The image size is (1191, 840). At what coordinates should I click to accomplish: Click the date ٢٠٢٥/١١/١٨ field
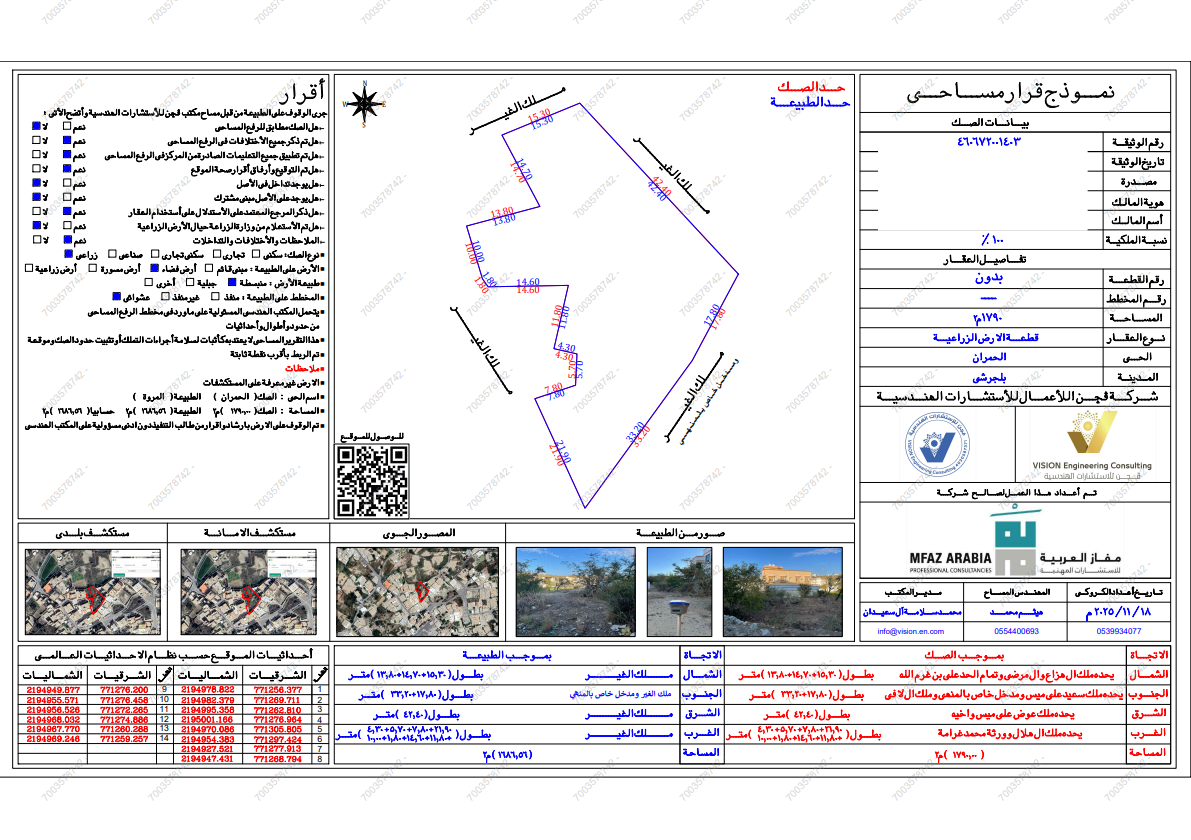(1118, 611)
